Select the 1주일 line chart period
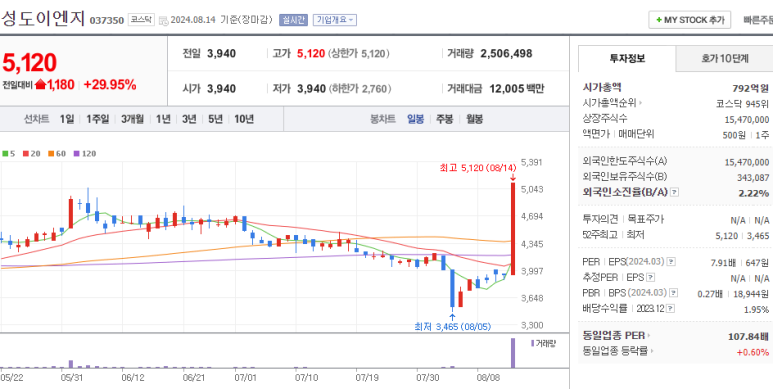The image size is (773, 389). 98,119
